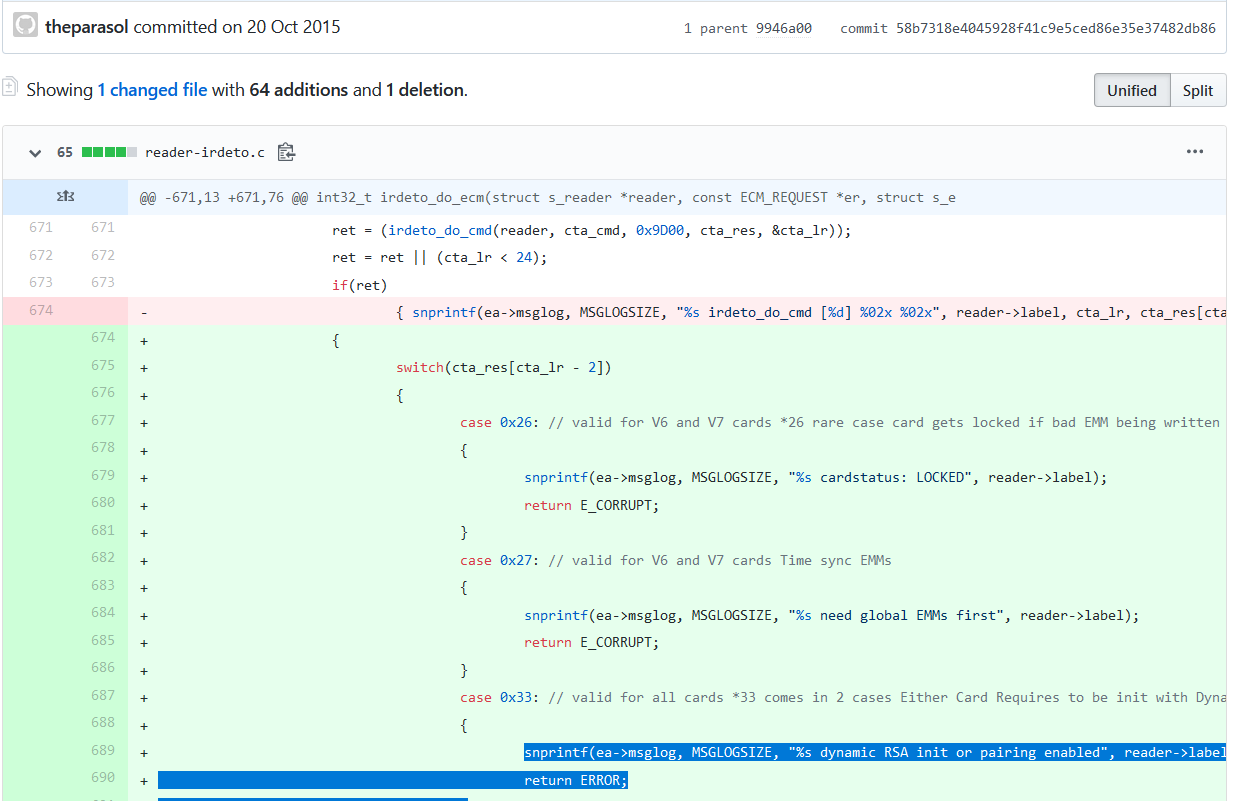Viewport: 1236px width, 801px height.
Task: Switch to Split diff view
Action: pyautogui.click(x=1198, y=90)
